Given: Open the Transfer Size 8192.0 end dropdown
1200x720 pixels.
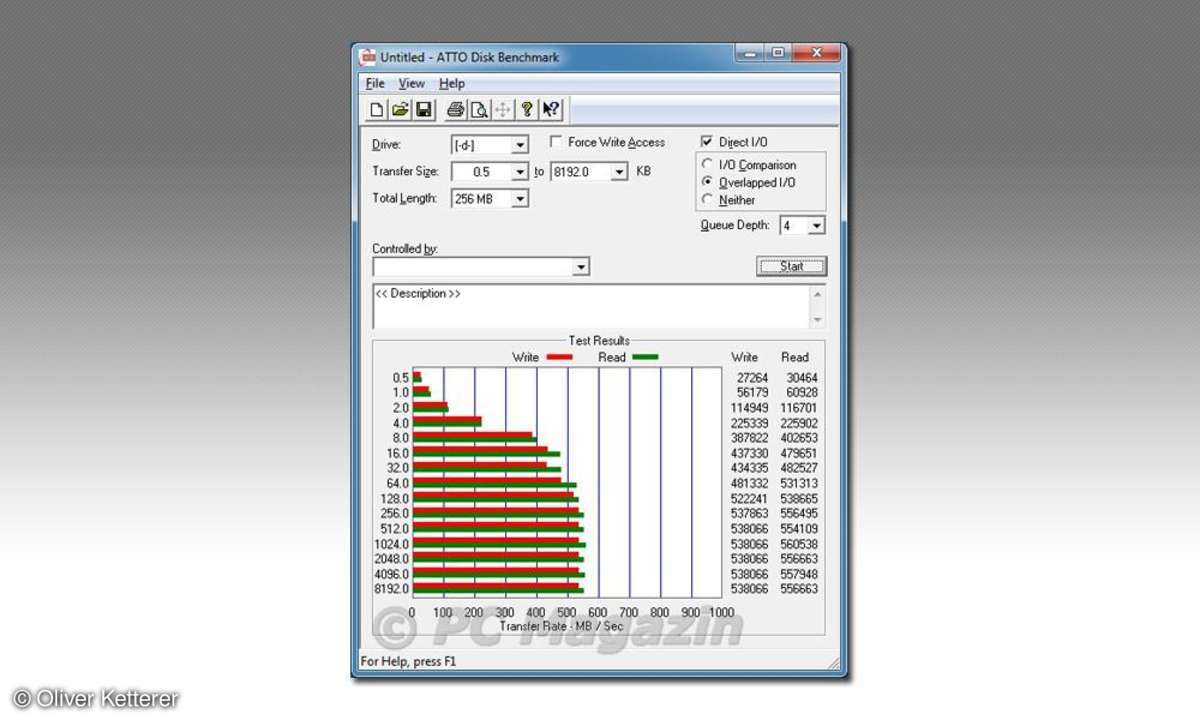Looking at the screenshot, I should pos(619,172).
